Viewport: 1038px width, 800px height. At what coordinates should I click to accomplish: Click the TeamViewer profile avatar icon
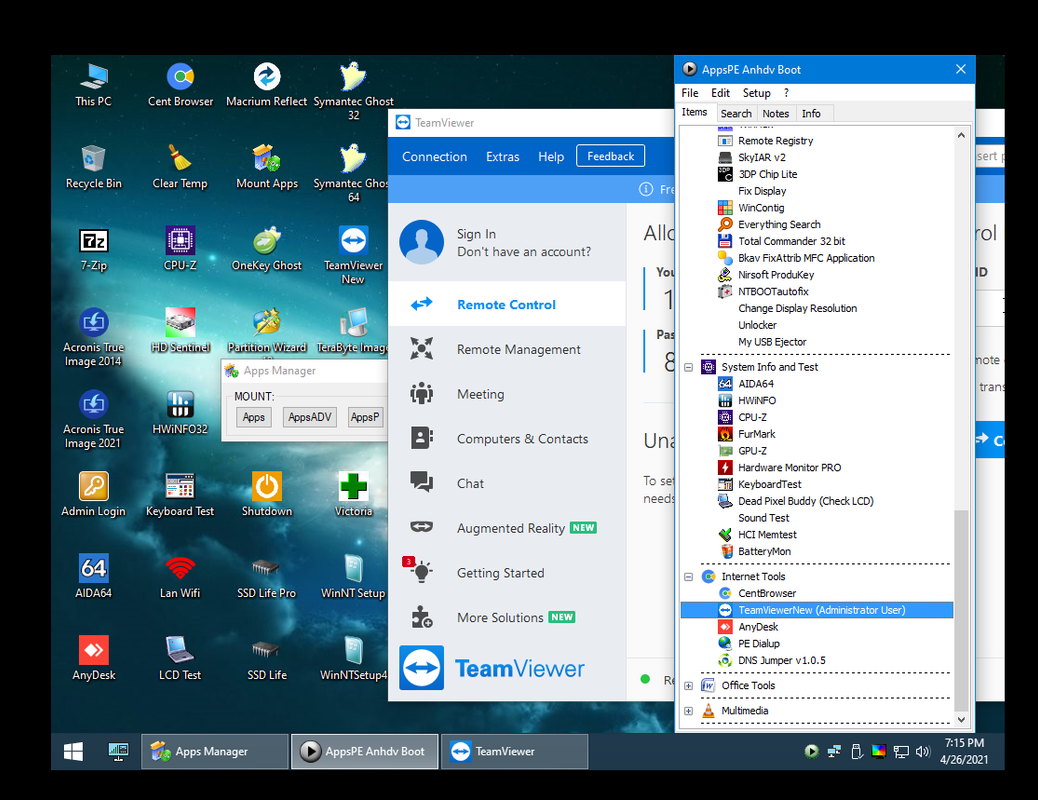(x=422, y=242)
